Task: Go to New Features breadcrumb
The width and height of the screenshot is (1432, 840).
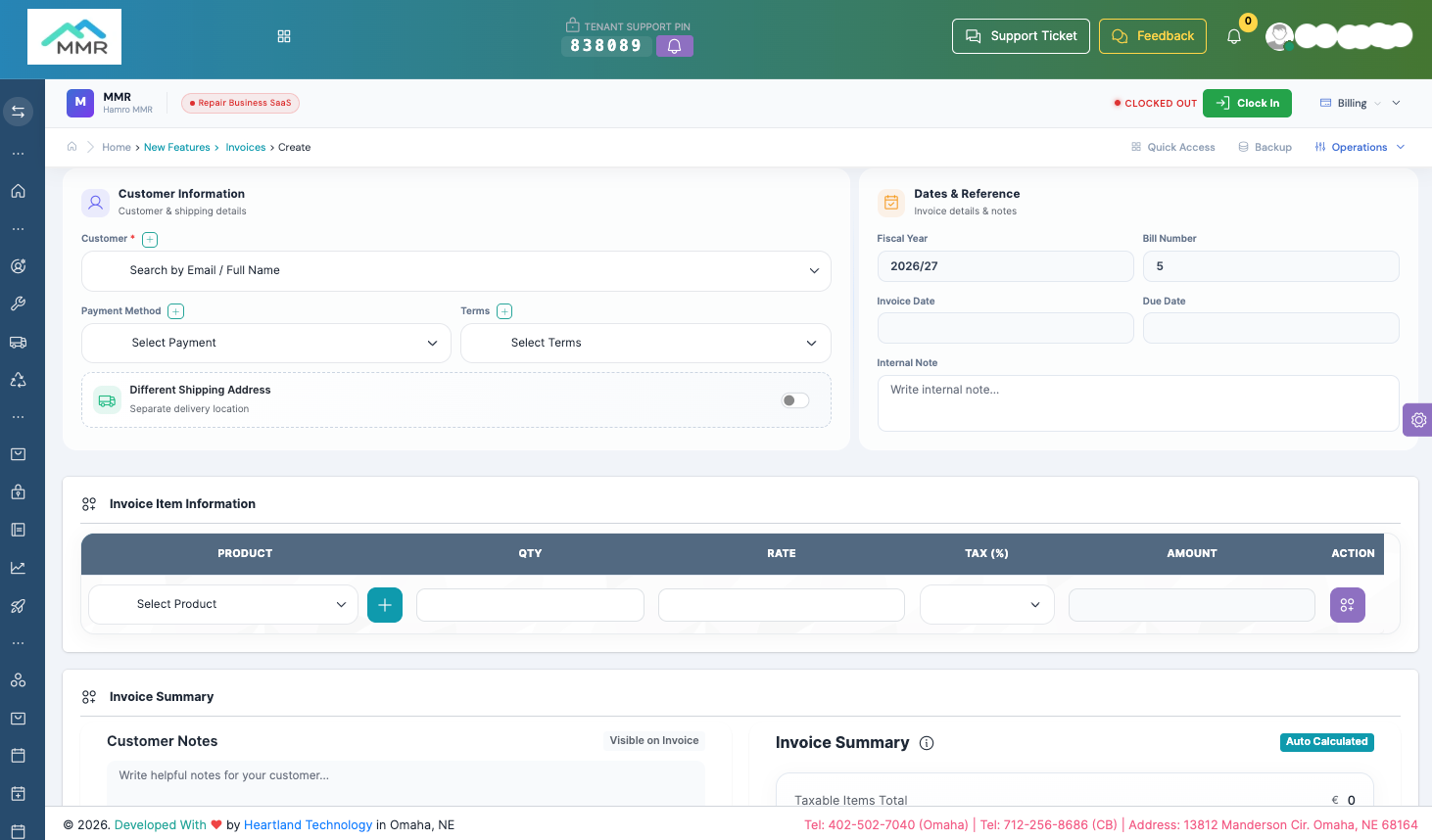Action: (177, 148)
